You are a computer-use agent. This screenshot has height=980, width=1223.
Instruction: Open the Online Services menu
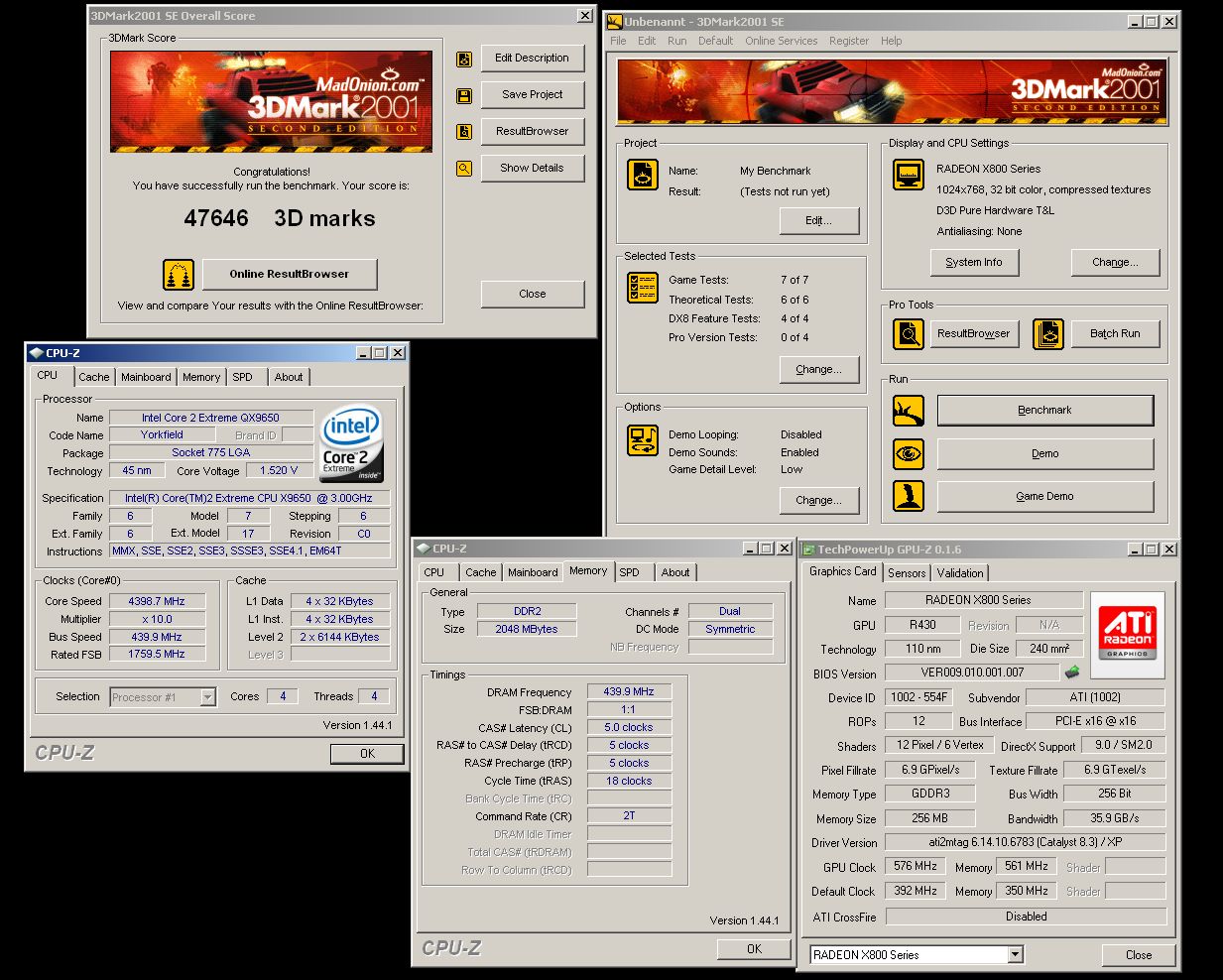pyautogui.click(x=781, y=41)
